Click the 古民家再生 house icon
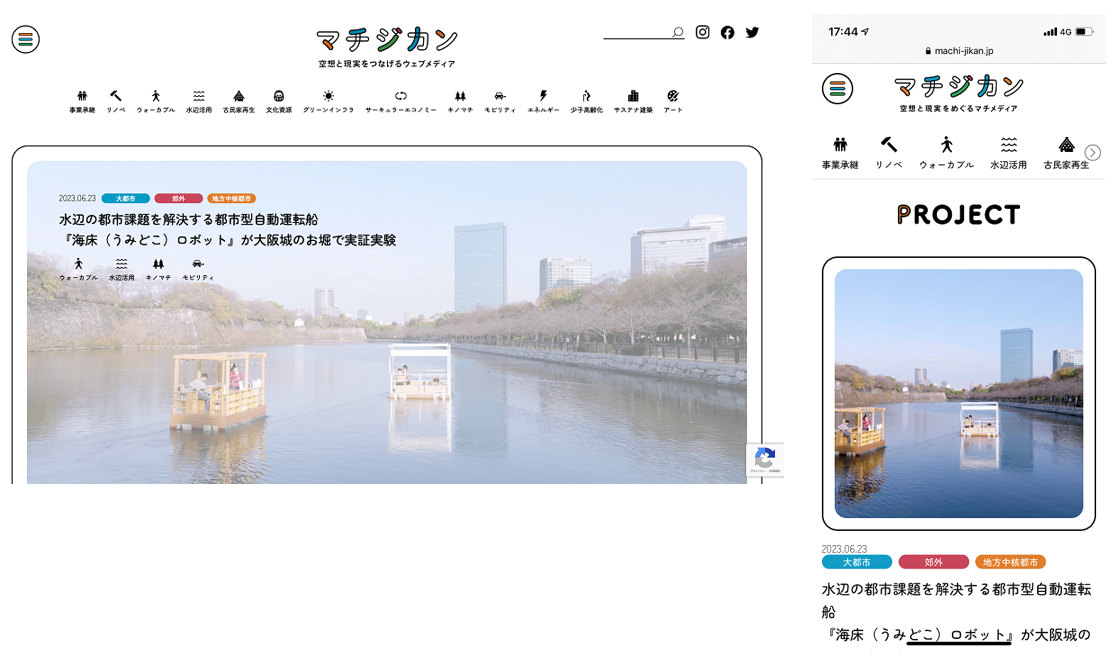This screenshot has width=1119, height=659. click(x=239, y=95)
